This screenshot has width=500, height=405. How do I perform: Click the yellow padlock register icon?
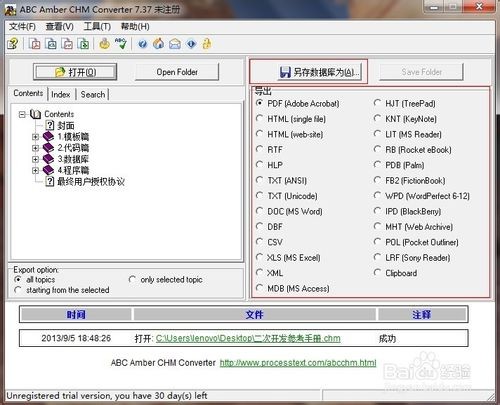click(207, 44)
